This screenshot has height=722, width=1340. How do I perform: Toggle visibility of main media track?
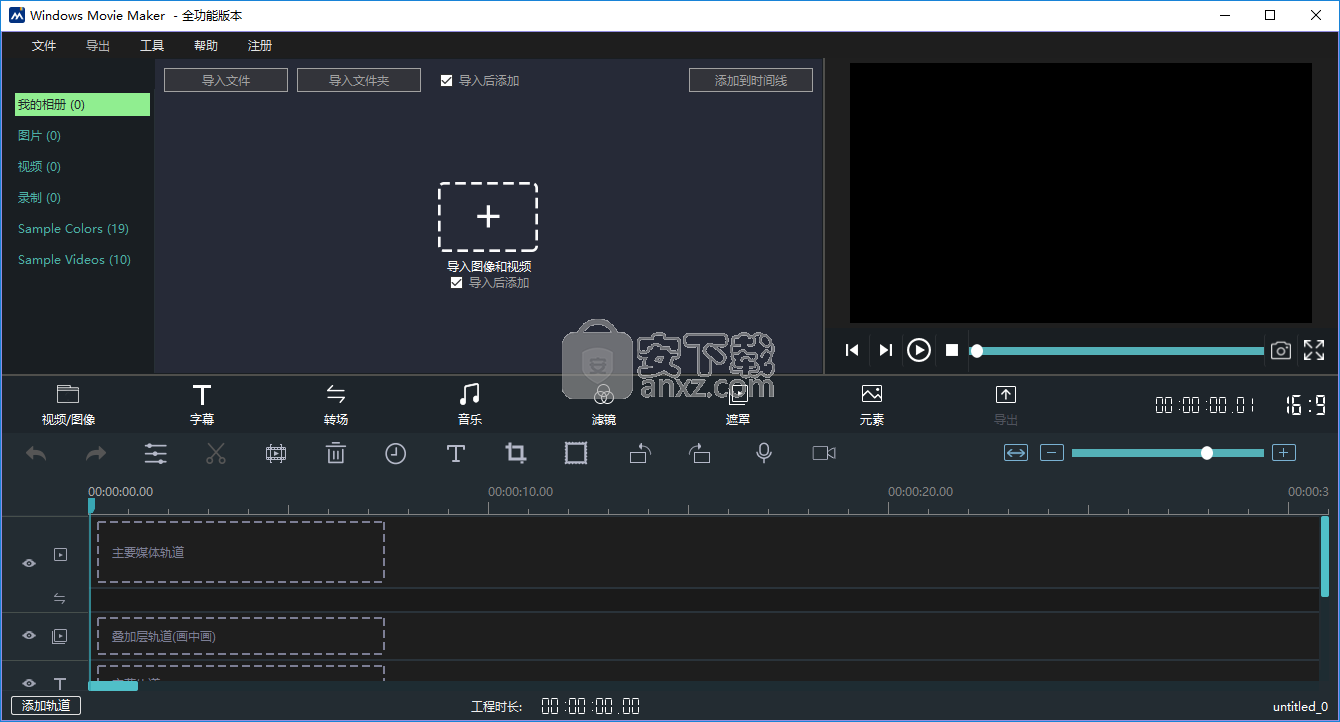(29, 563)
